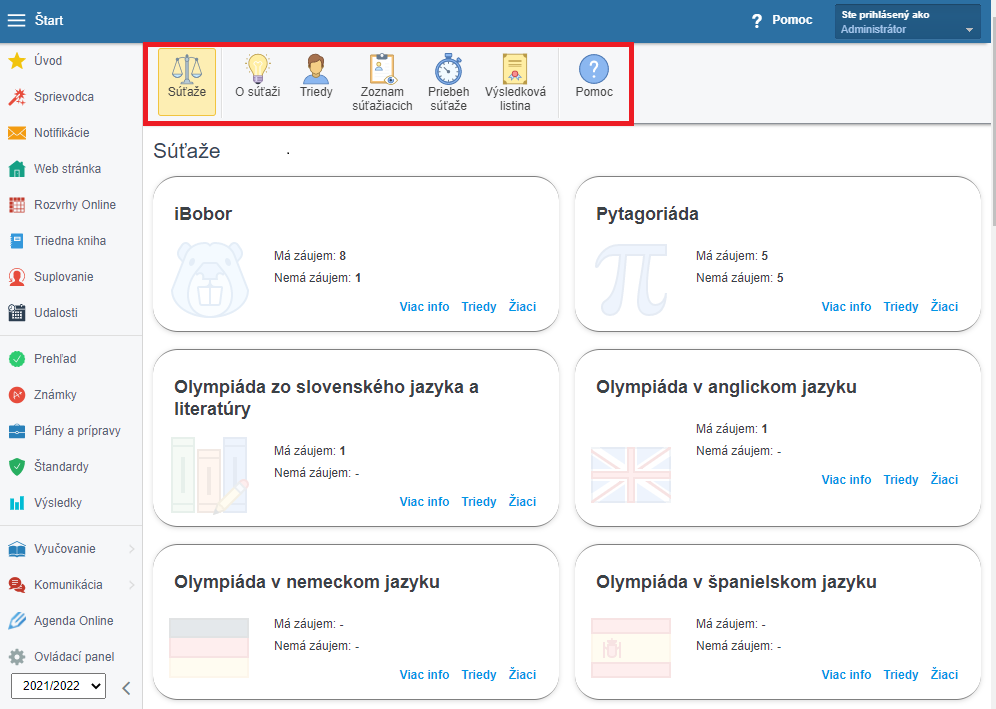
Task: Open Notifikácie envelope icon
Action: point(17,133)
